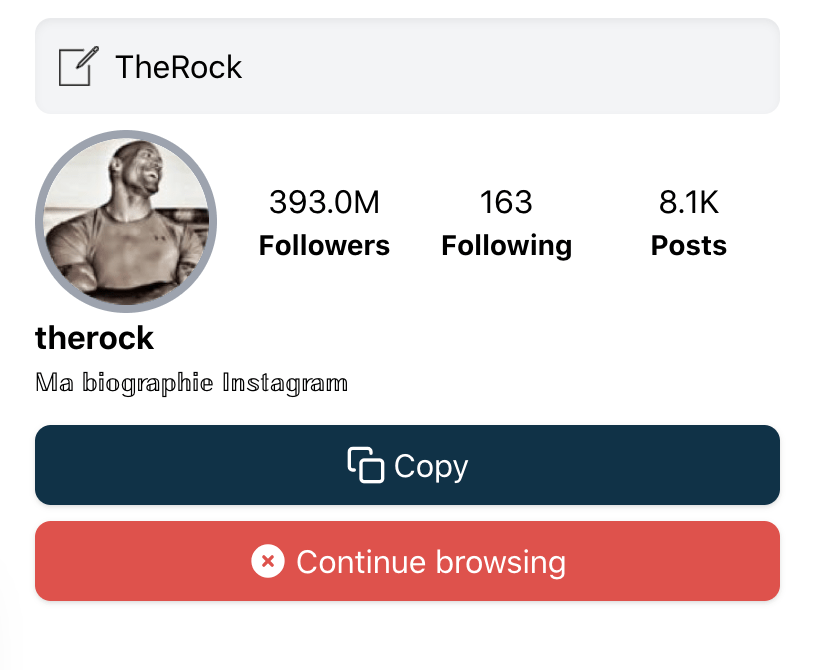Screen dimensions: 816x670
Task: Click the white circled X icon
Action: coord(268,561)
